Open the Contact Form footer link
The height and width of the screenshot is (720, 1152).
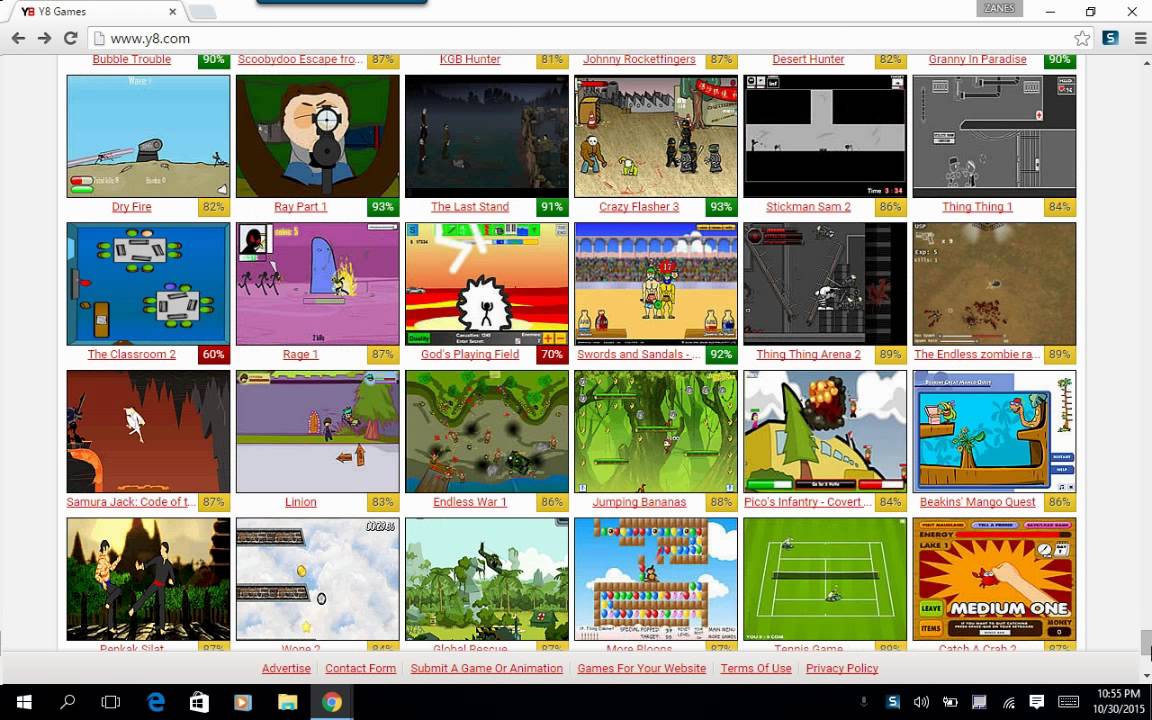click(361, 668)
